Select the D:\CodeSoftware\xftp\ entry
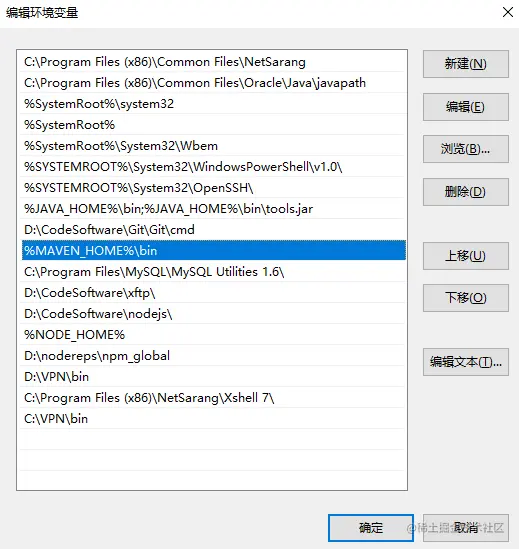This screenshot has height=549, width=519. 213,293
